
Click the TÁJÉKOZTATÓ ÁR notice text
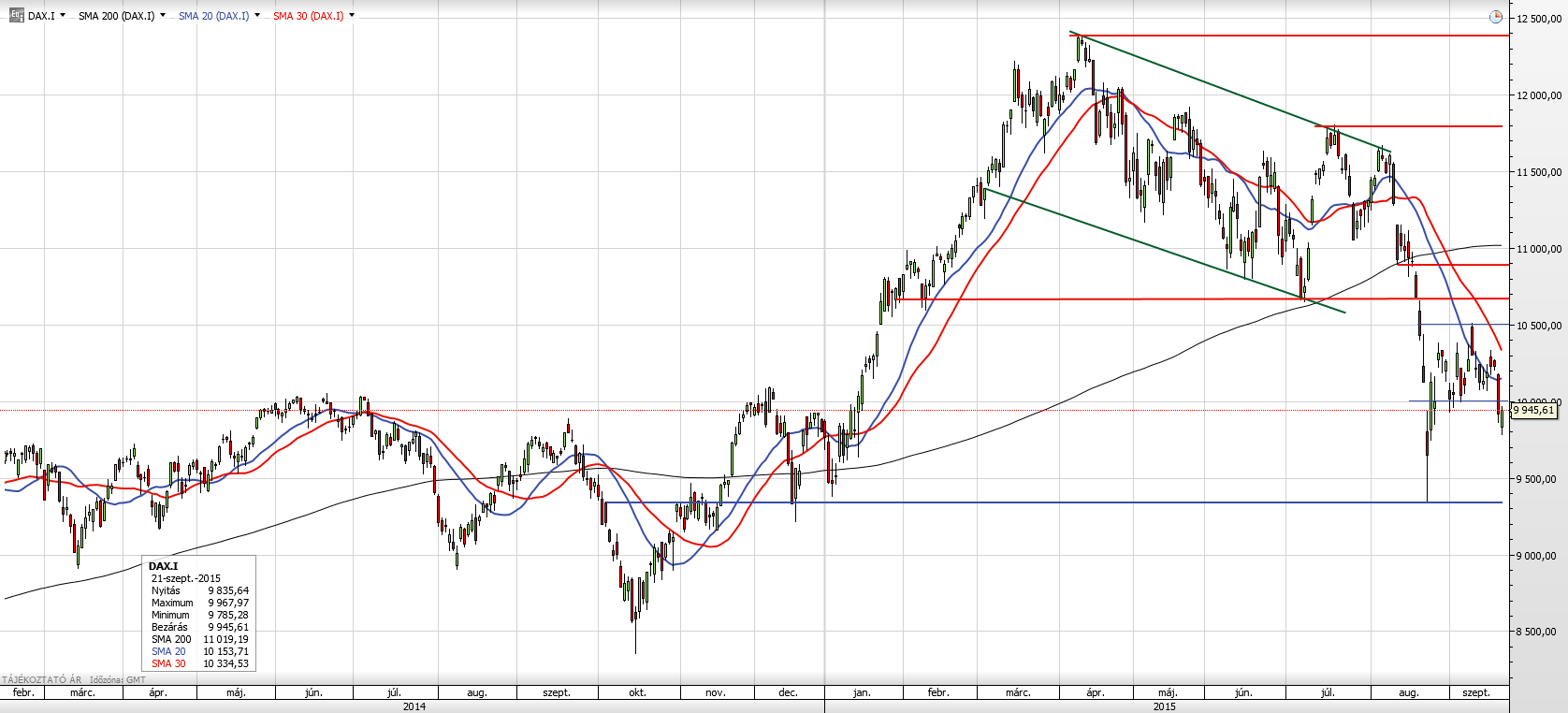coord(41,680)
